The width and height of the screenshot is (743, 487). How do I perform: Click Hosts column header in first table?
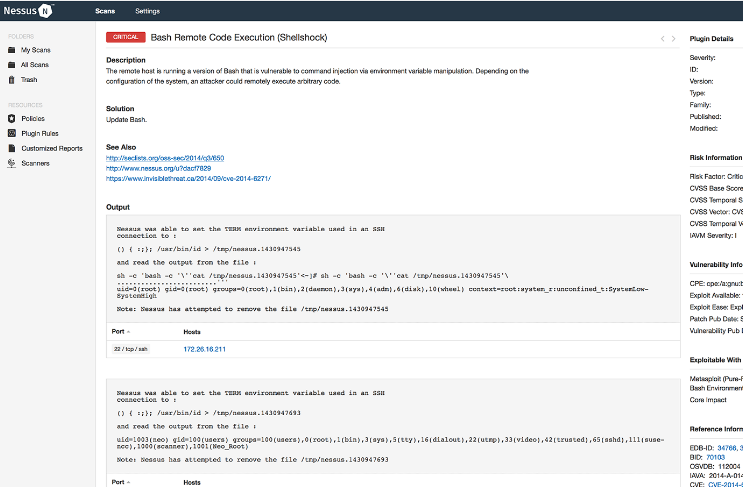coord(192,332)
